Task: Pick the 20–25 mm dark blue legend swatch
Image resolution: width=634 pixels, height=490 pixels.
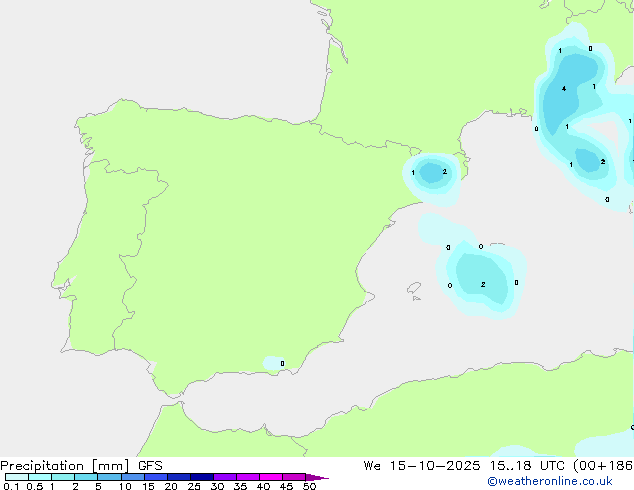Action: (x=179, y=477)
